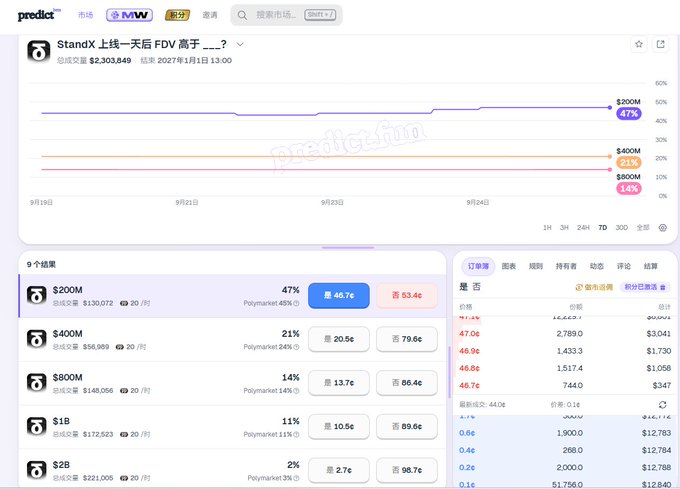Click the 46.7¢ ask price row
This screenshot has width=680, height=489.
(565, 385)
